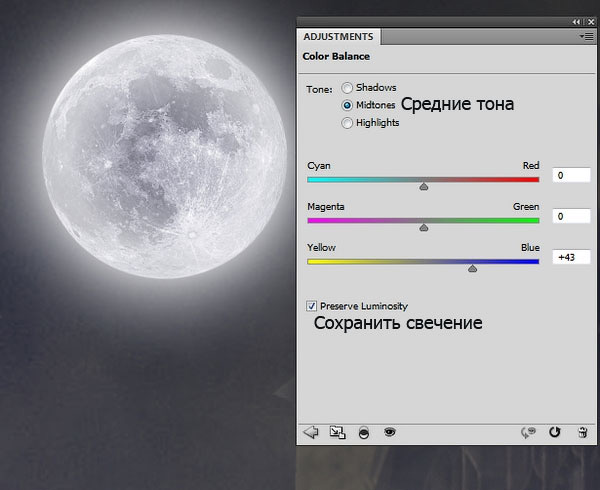Reset adjustment to defaults icon
The image size is (600, 490).
554,432
